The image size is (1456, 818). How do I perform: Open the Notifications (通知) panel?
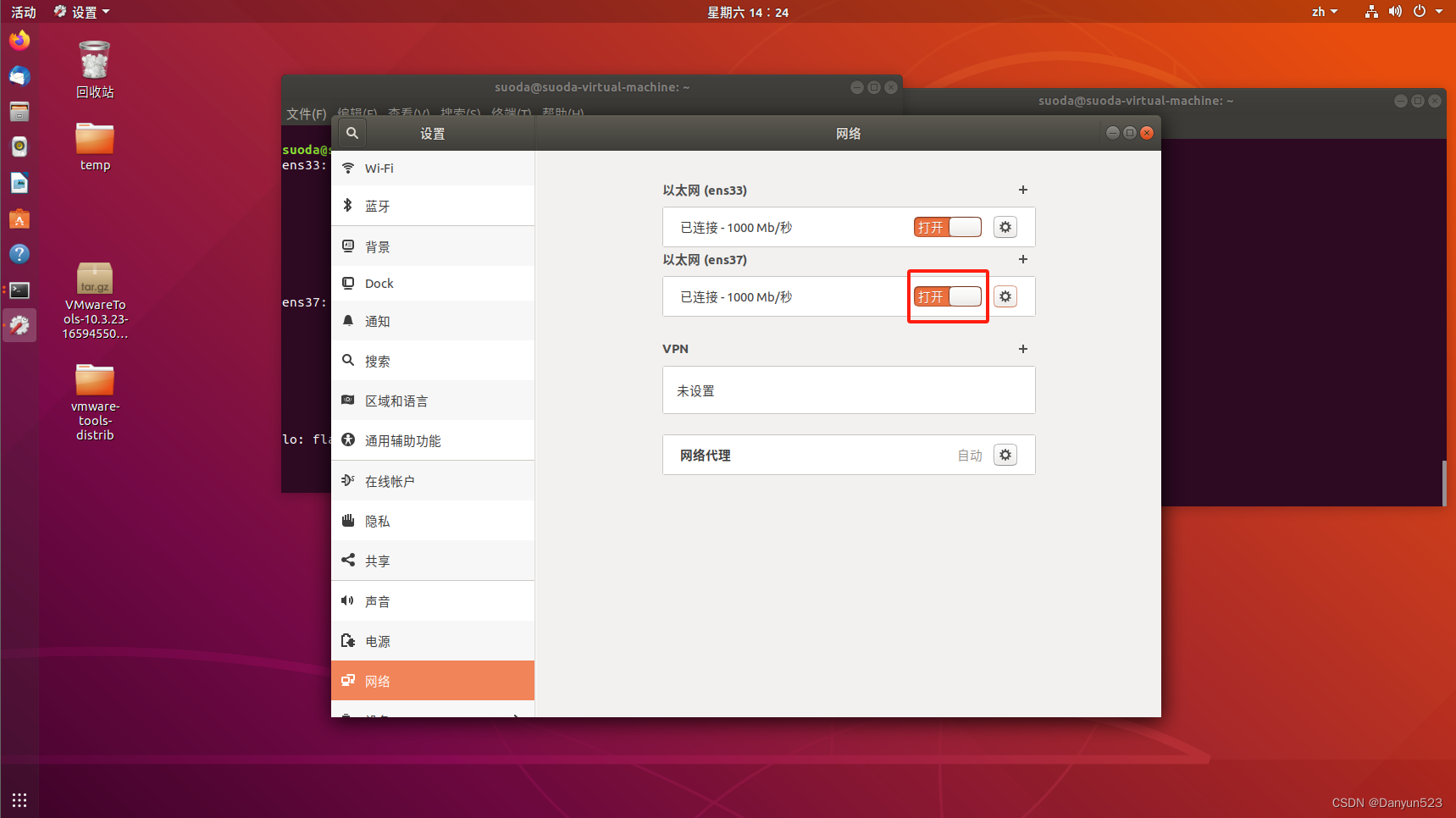pyautogui.click(x=433, y=321)
